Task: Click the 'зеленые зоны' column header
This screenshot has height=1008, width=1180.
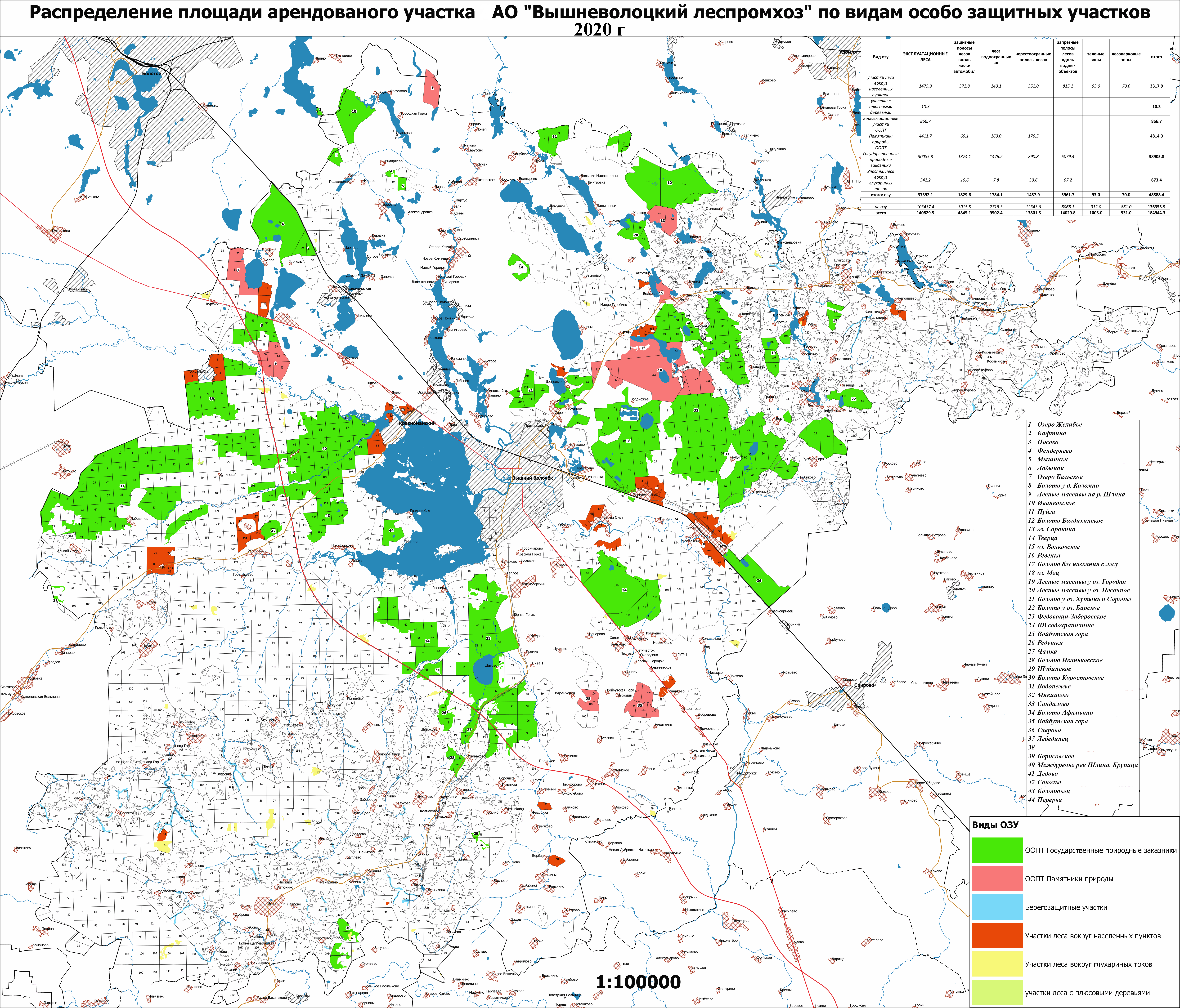Action: (x=1096, y=57)
